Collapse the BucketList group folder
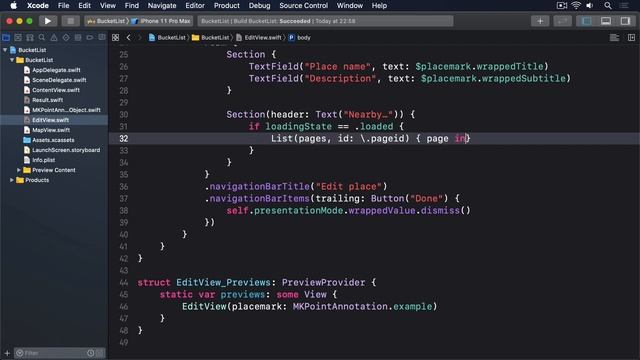This screenshot has height=360, width=640. coord(12,60)
